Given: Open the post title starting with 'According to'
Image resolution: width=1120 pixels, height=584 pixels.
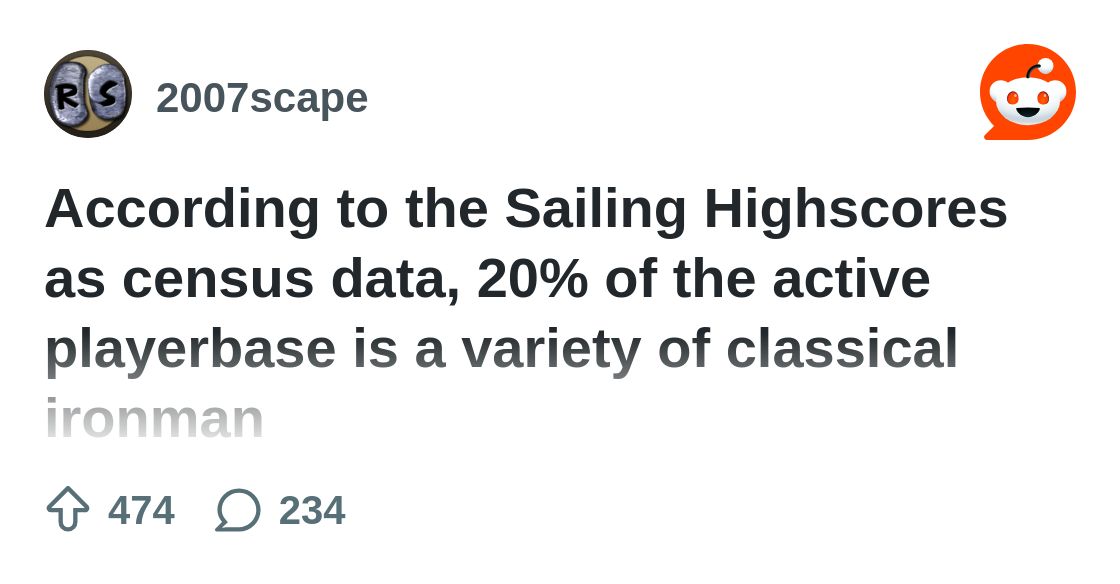Looking at the screenshot, I should (526, 313).
